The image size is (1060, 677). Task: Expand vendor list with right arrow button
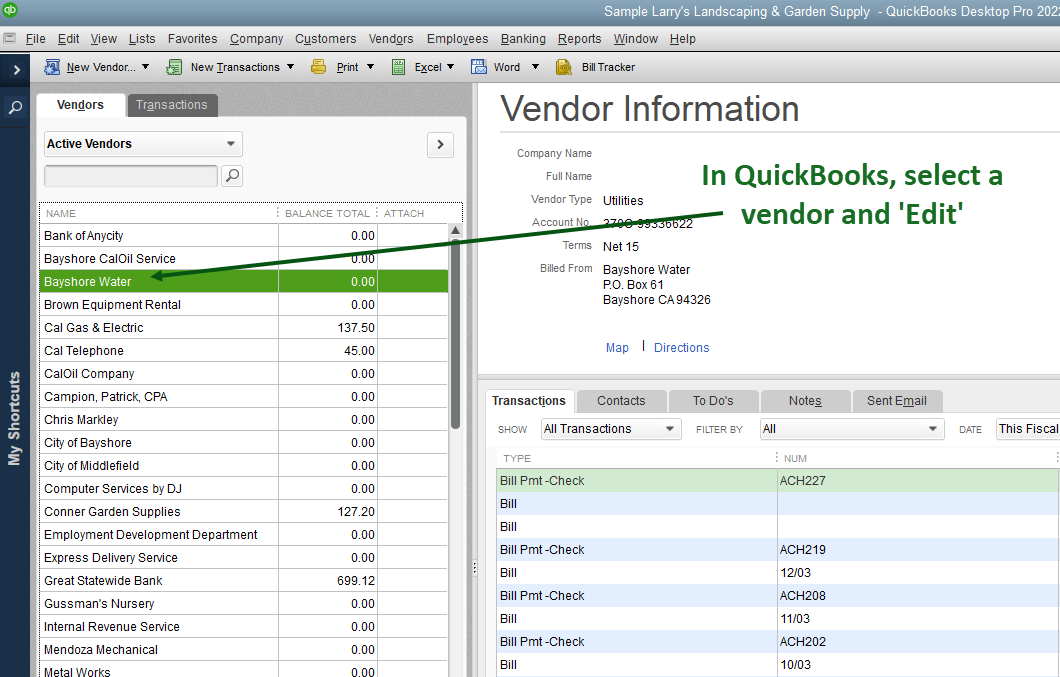(x=440, y=144)
